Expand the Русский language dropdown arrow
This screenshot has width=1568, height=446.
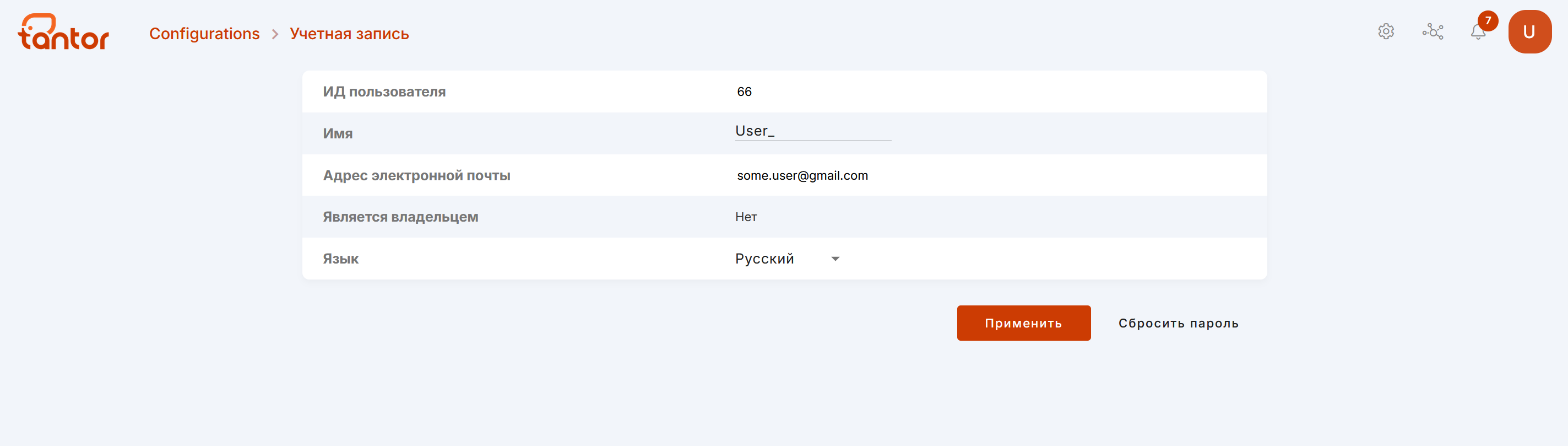[835, 259]
